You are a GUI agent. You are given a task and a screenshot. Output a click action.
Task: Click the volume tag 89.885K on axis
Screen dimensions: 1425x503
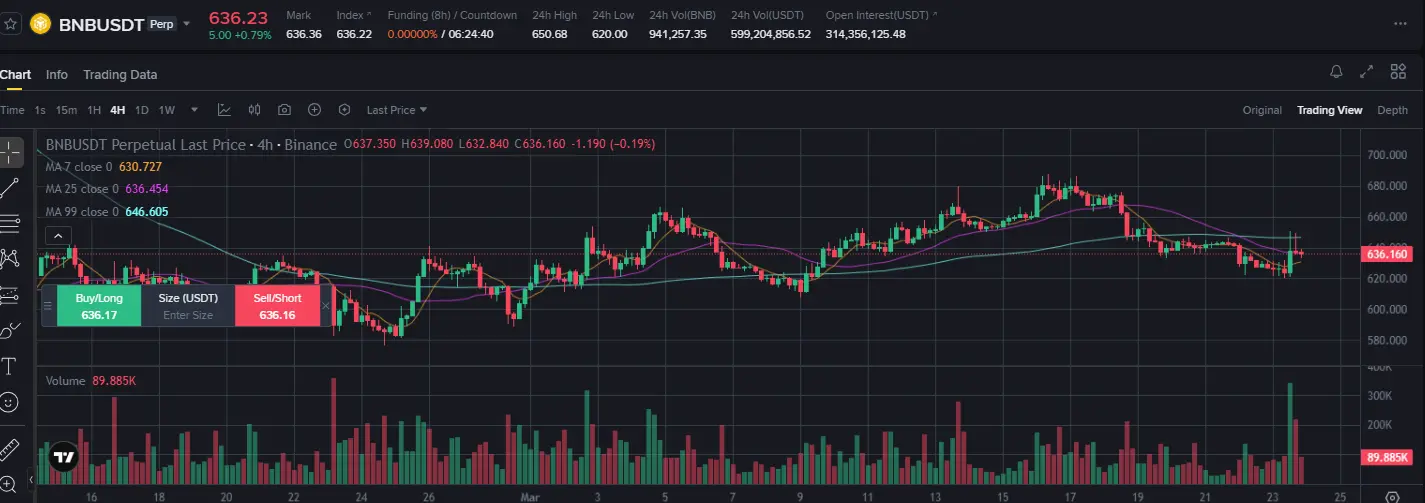(1387, 457)
